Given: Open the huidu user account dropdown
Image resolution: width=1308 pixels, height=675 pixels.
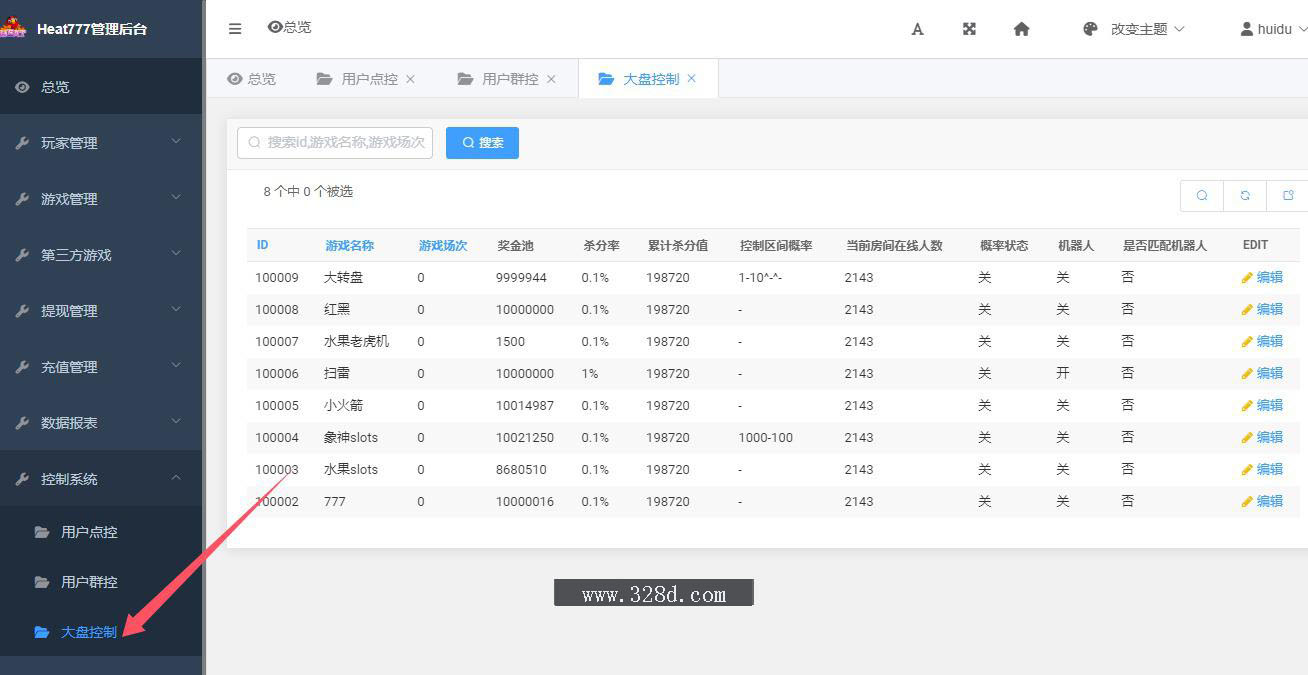Looking at the screenshot, I should point(1273,29).
